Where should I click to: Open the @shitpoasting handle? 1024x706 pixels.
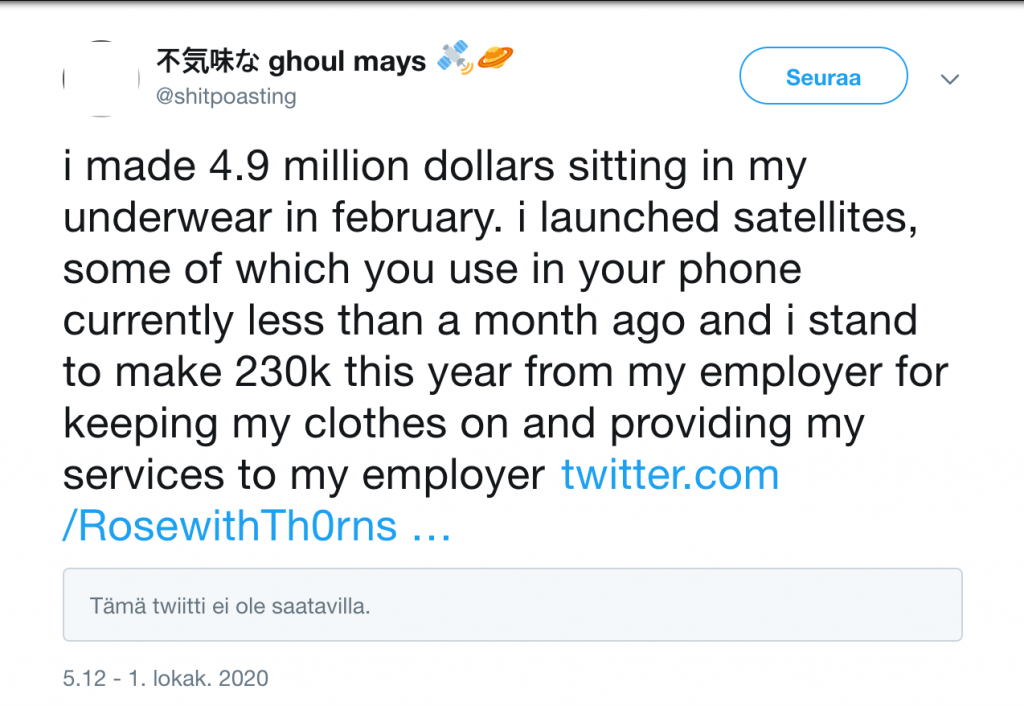226,97
